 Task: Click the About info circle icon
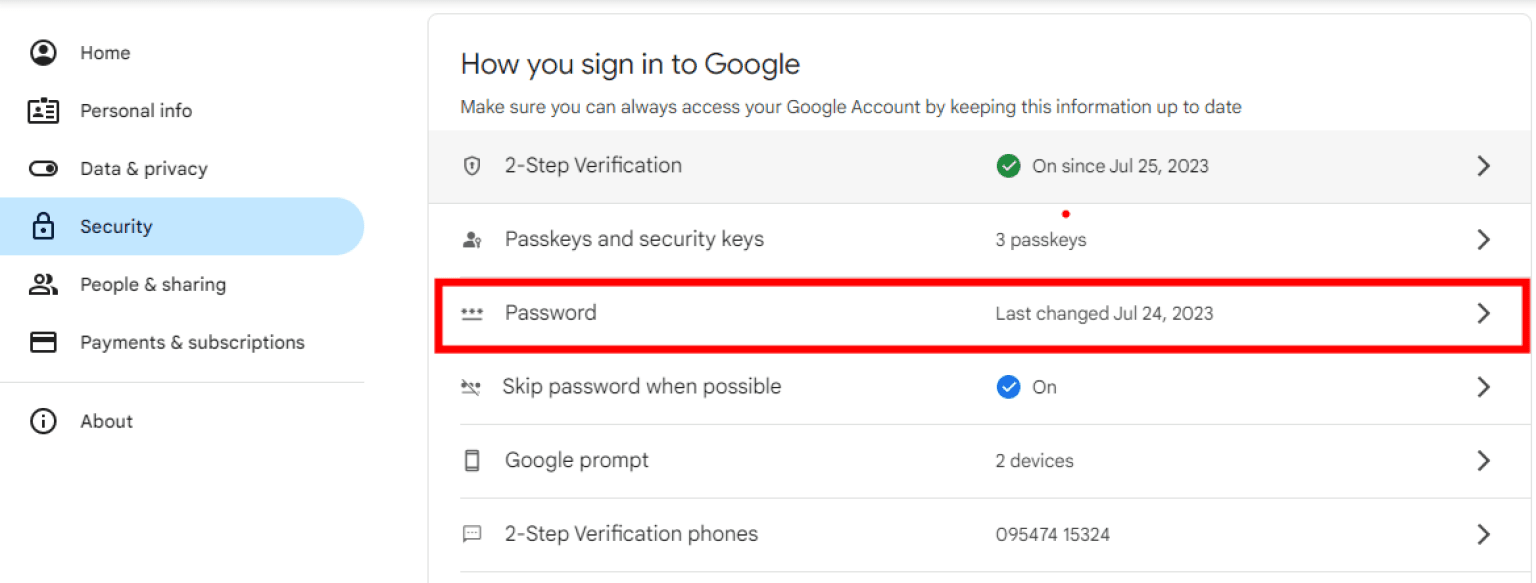click(43, 421)
